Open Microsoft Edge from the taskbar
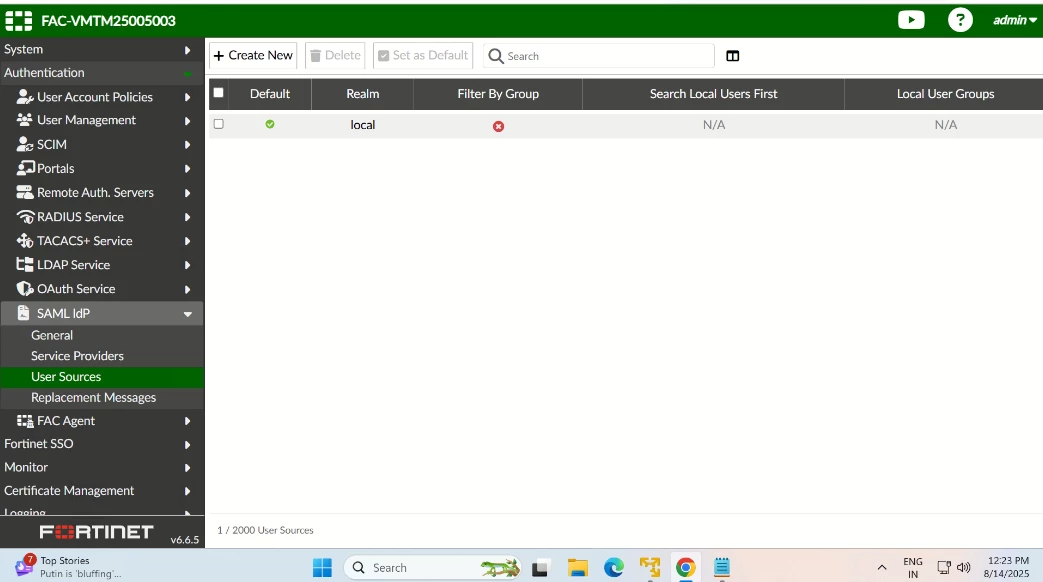 pyautogui.click(x=613, y=567)
